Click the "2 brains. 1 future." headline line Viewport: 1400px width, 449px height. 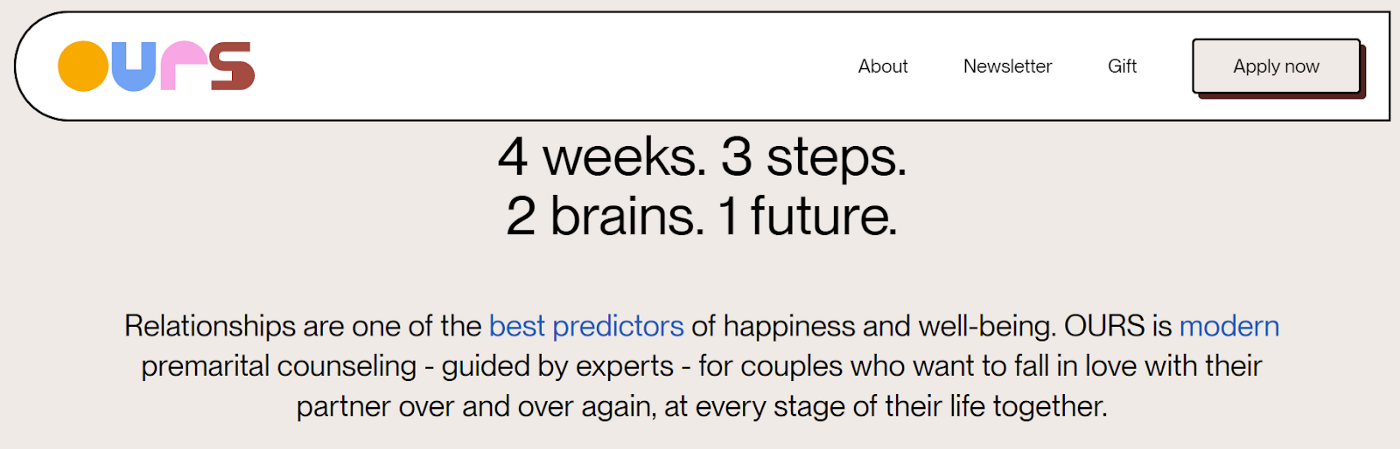[x=702, y=217]
